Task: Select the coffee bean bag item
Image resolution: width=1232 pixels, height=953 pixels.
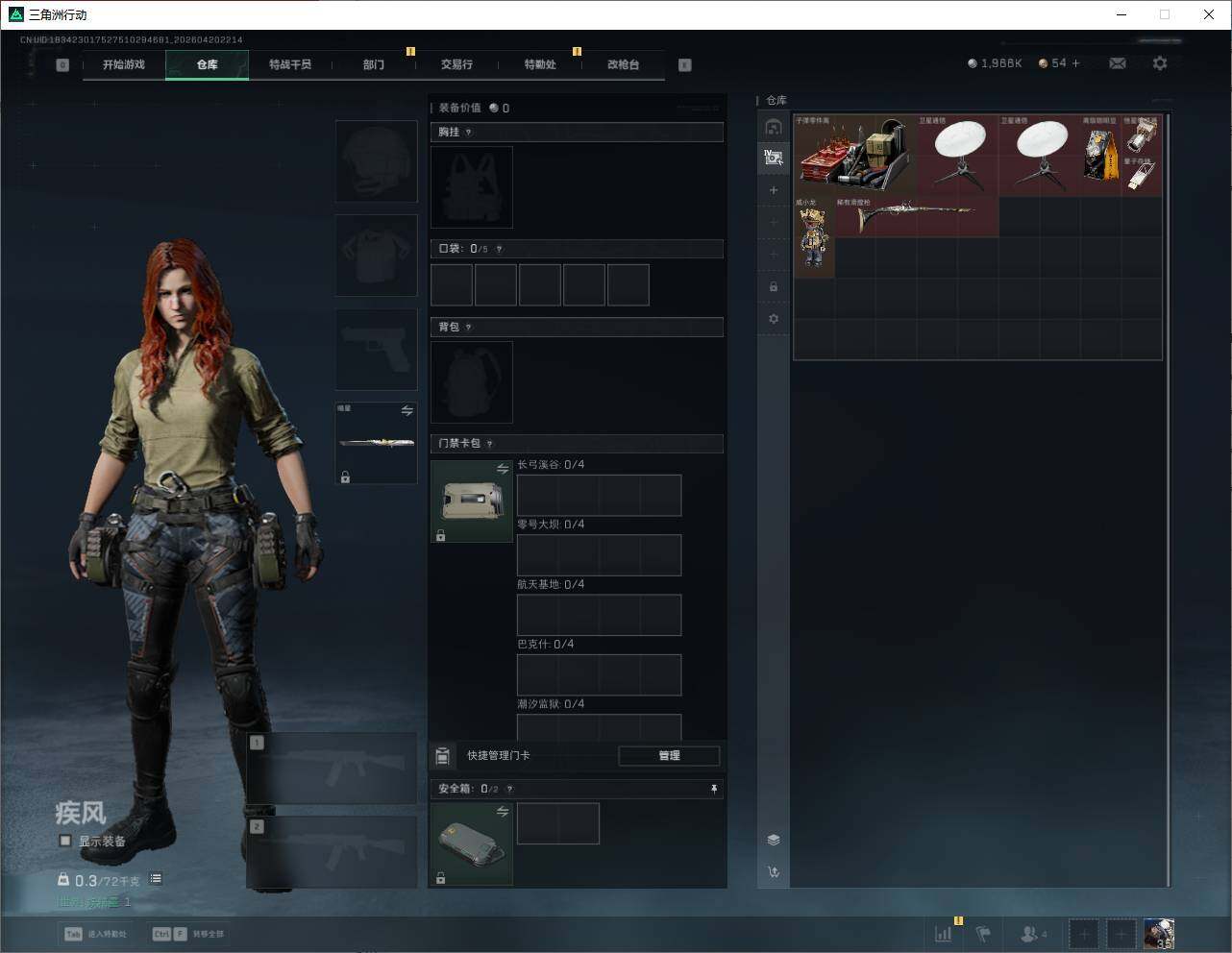Action: 1100,156
